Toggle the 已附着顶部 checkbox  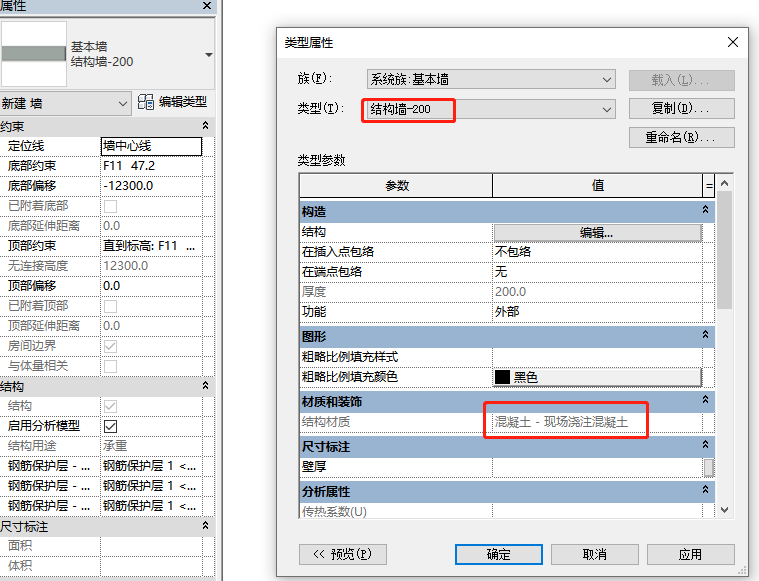110,306
